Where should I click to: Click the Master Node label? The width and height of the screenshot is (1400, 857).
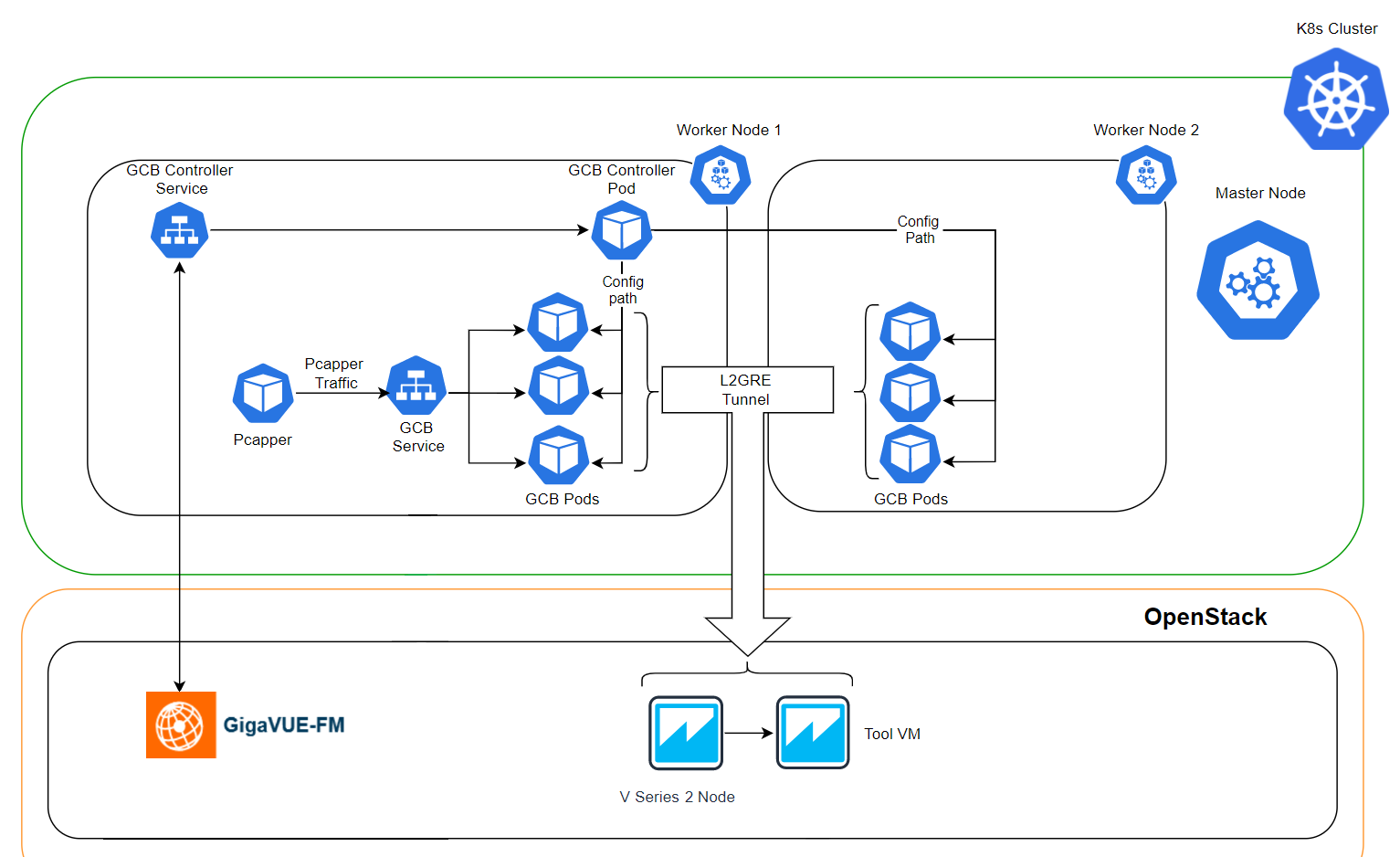[x=1260, y=193]
